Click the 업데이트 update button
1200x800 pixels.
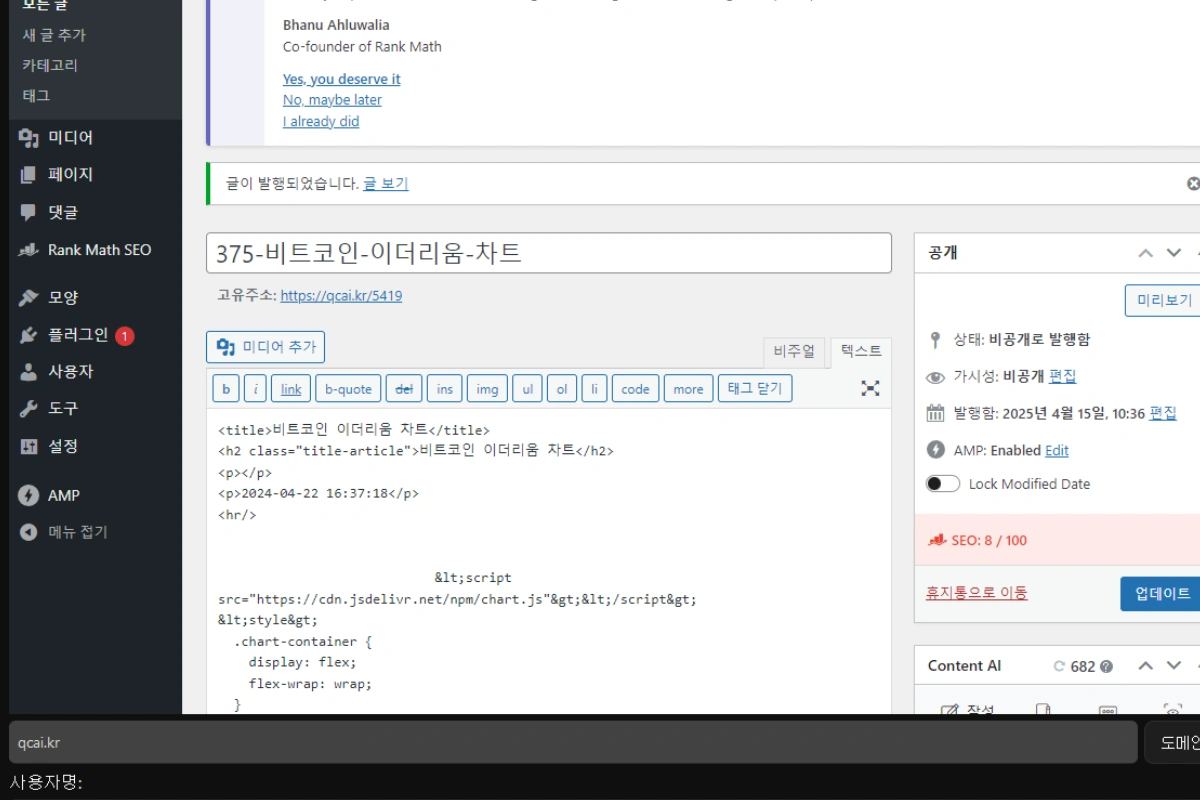pos(1161,592)
